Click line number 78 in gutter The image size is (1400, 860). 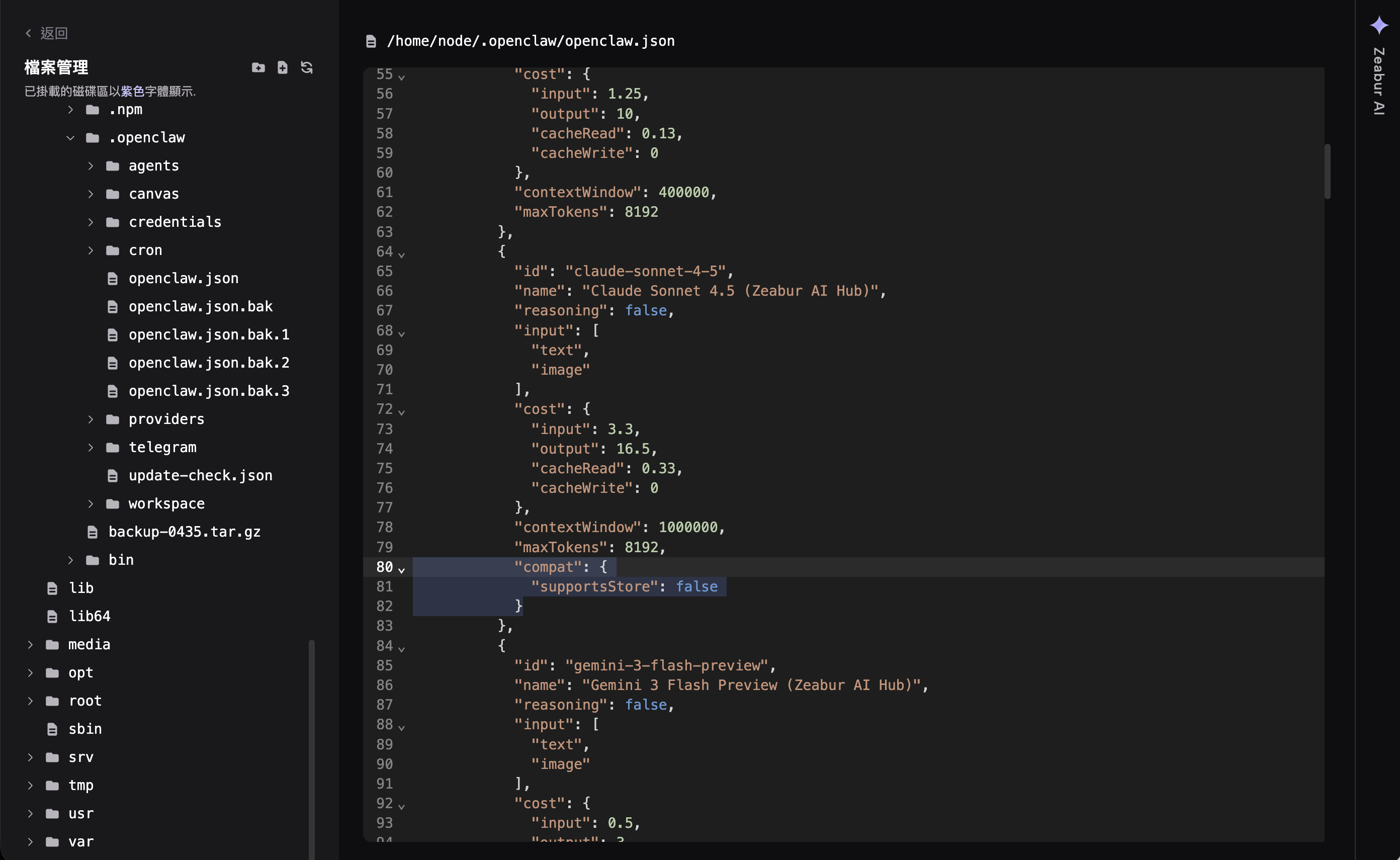point(384,527)
